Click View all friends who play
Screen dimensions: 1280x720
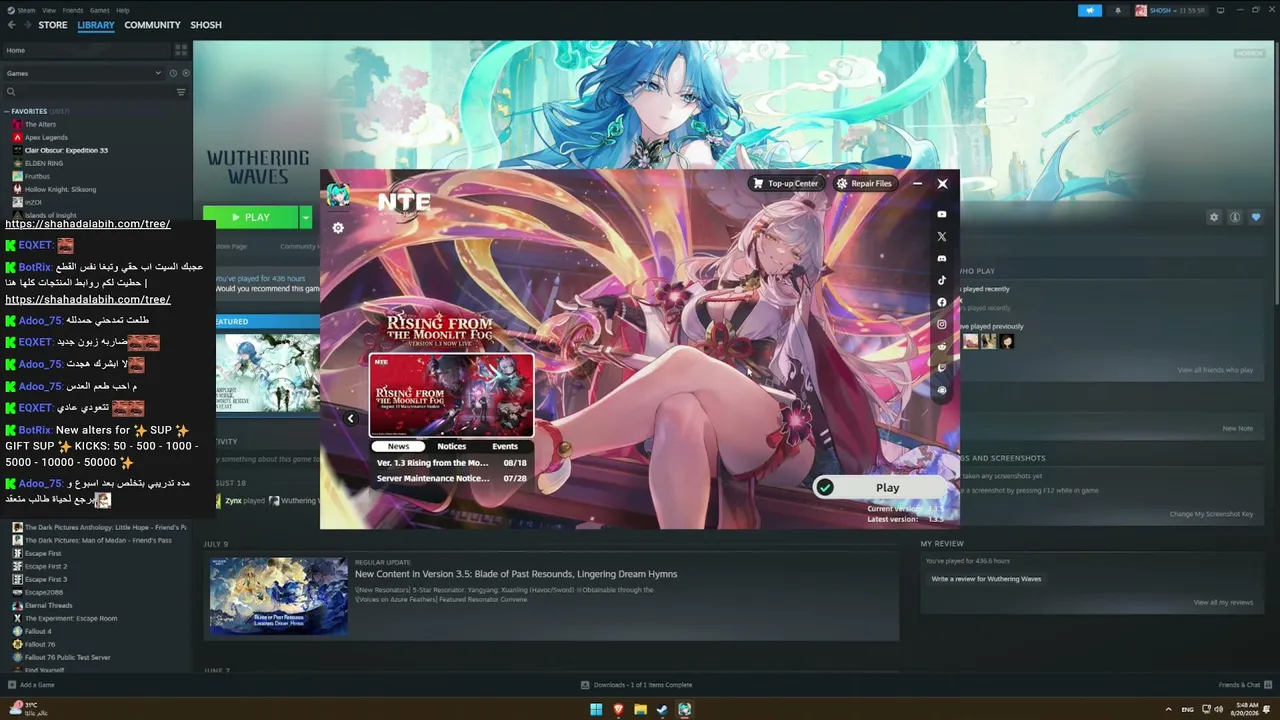(1215, 370)
